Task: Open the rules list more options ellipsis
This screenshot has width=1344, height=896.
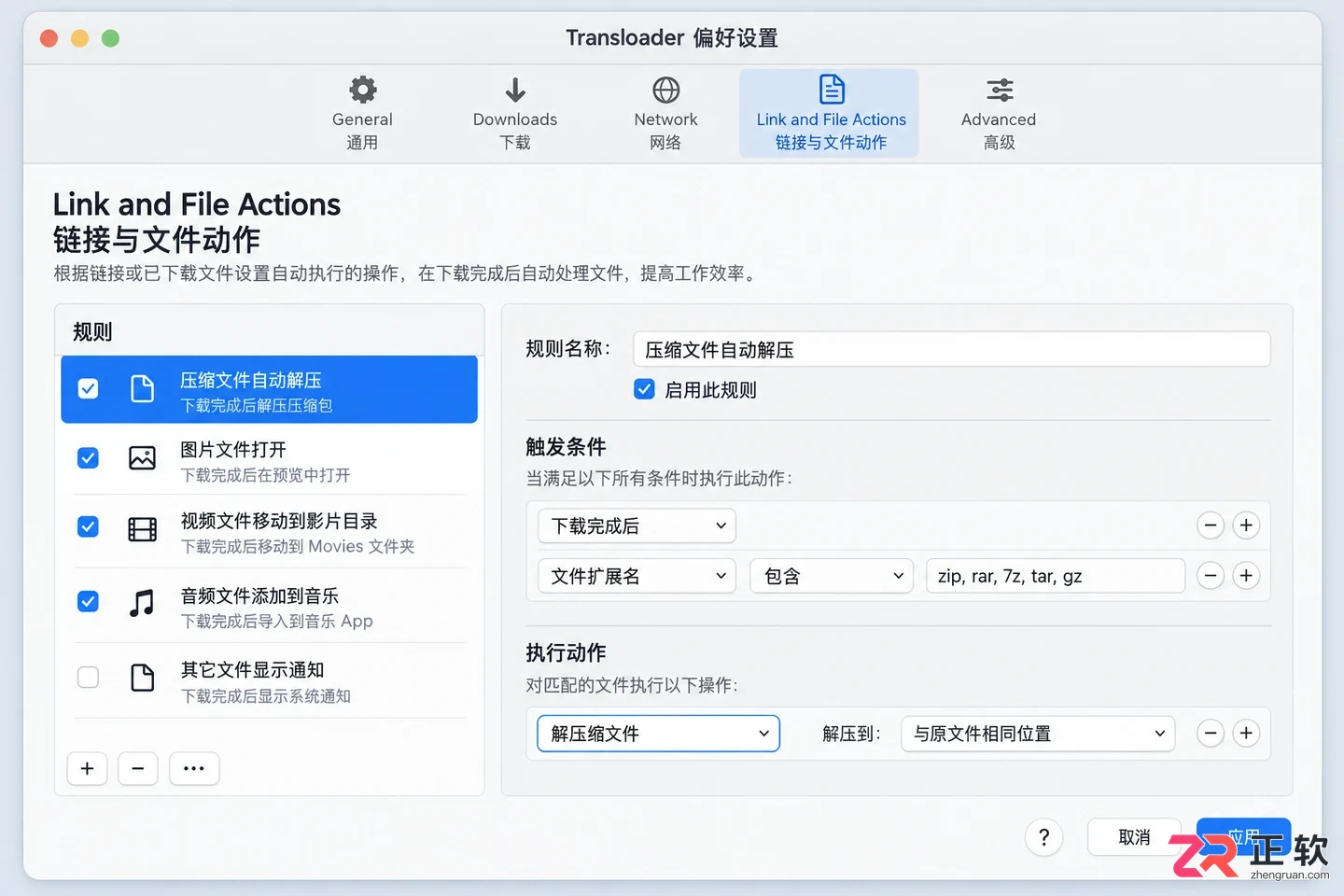Action: [x=194, y=769]
